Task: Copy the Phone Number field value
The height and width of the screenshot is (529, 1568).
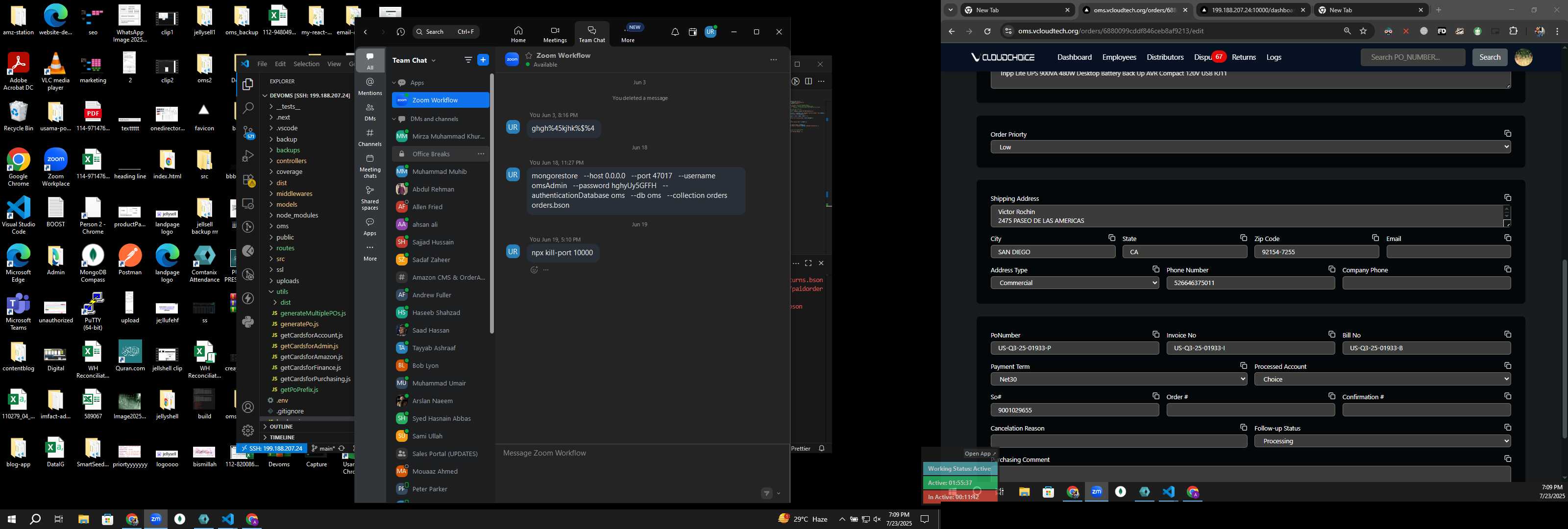Action: 1331,269
